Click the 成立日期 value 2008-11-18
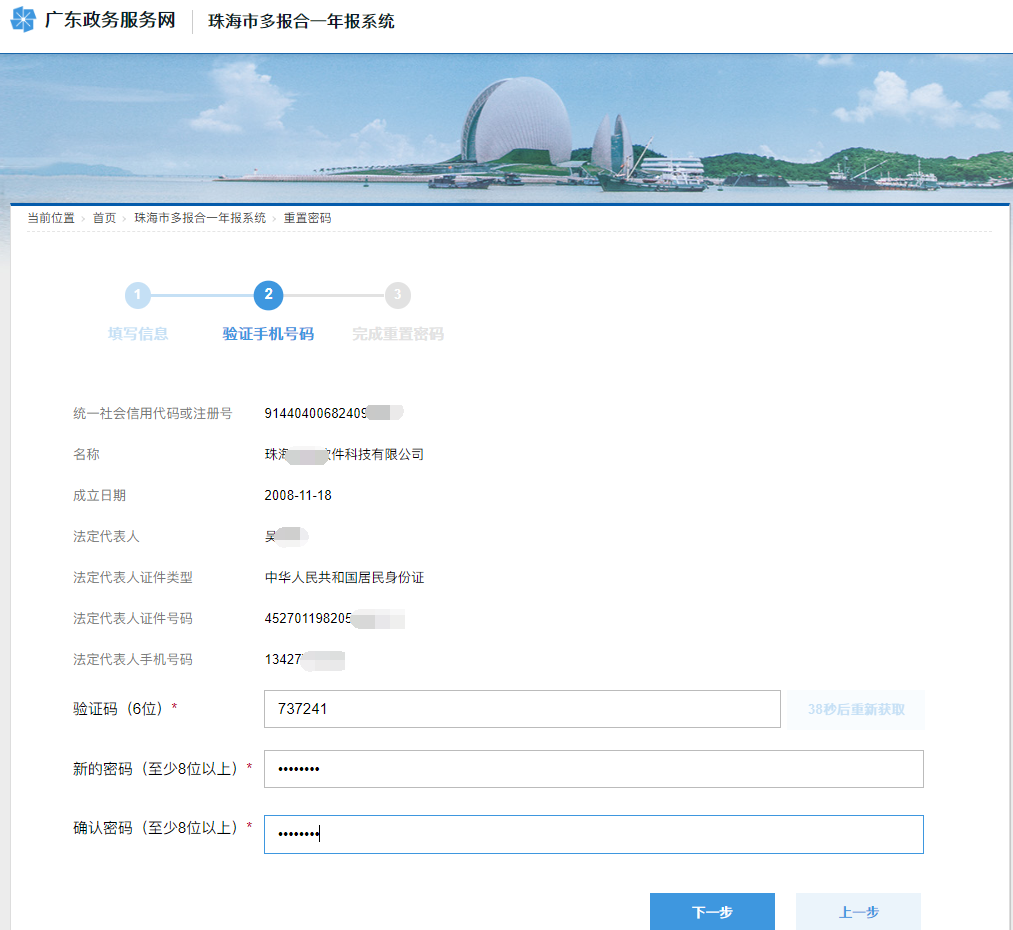 (x=298, y=495)
